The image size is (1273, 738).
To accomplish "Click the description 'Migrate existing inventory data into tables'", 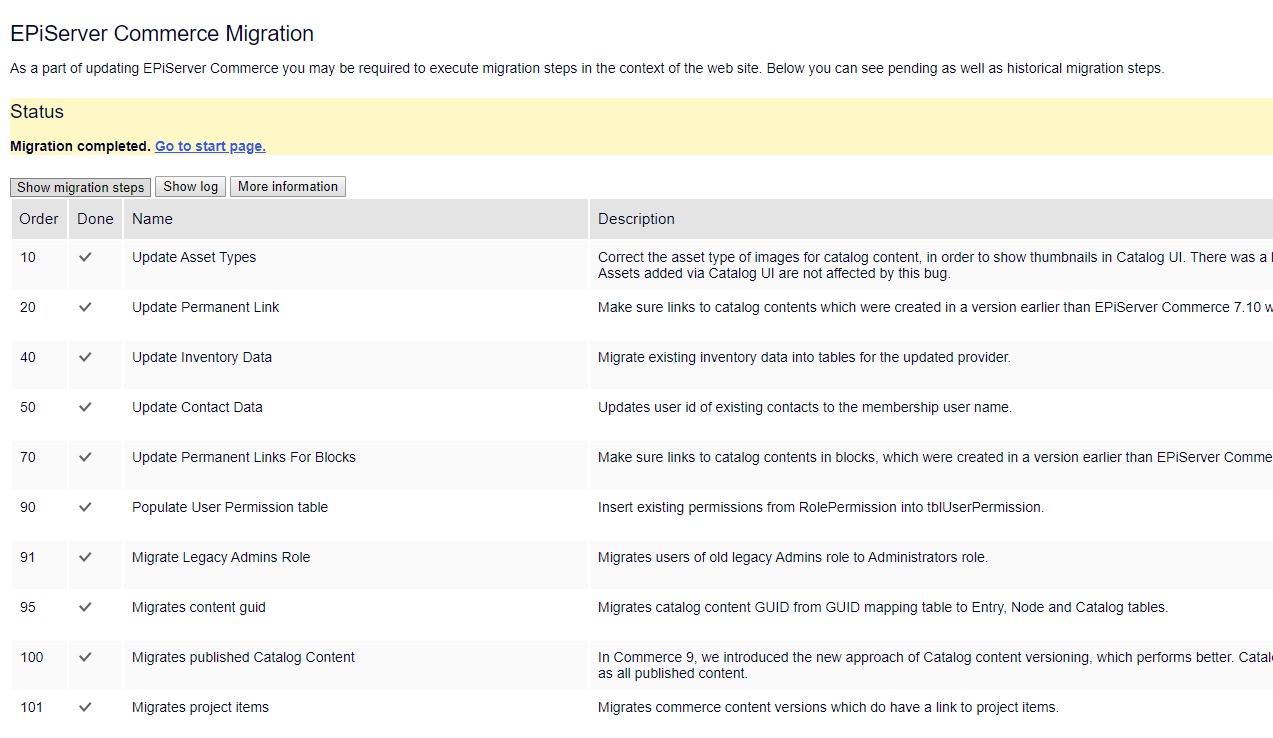I will (x=804, y=357).
